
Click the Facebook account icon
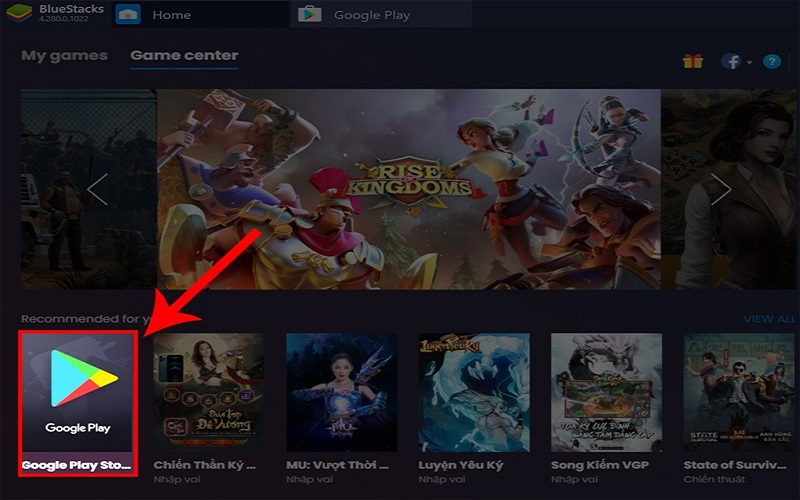(x=731, y=62)
